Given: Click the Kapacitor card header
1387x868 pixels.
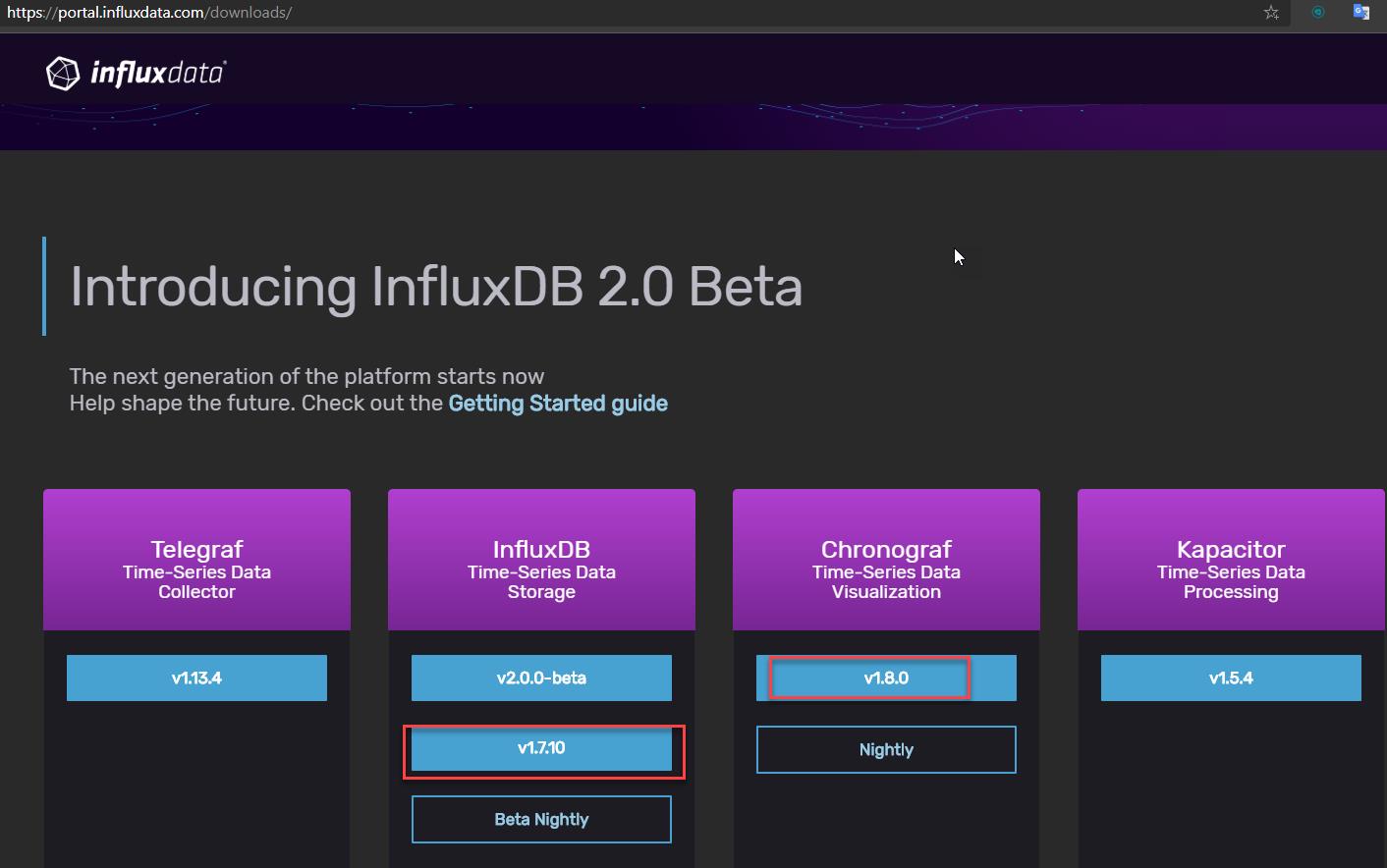Looking at the screenshot, I should [x=1231, y=560].
